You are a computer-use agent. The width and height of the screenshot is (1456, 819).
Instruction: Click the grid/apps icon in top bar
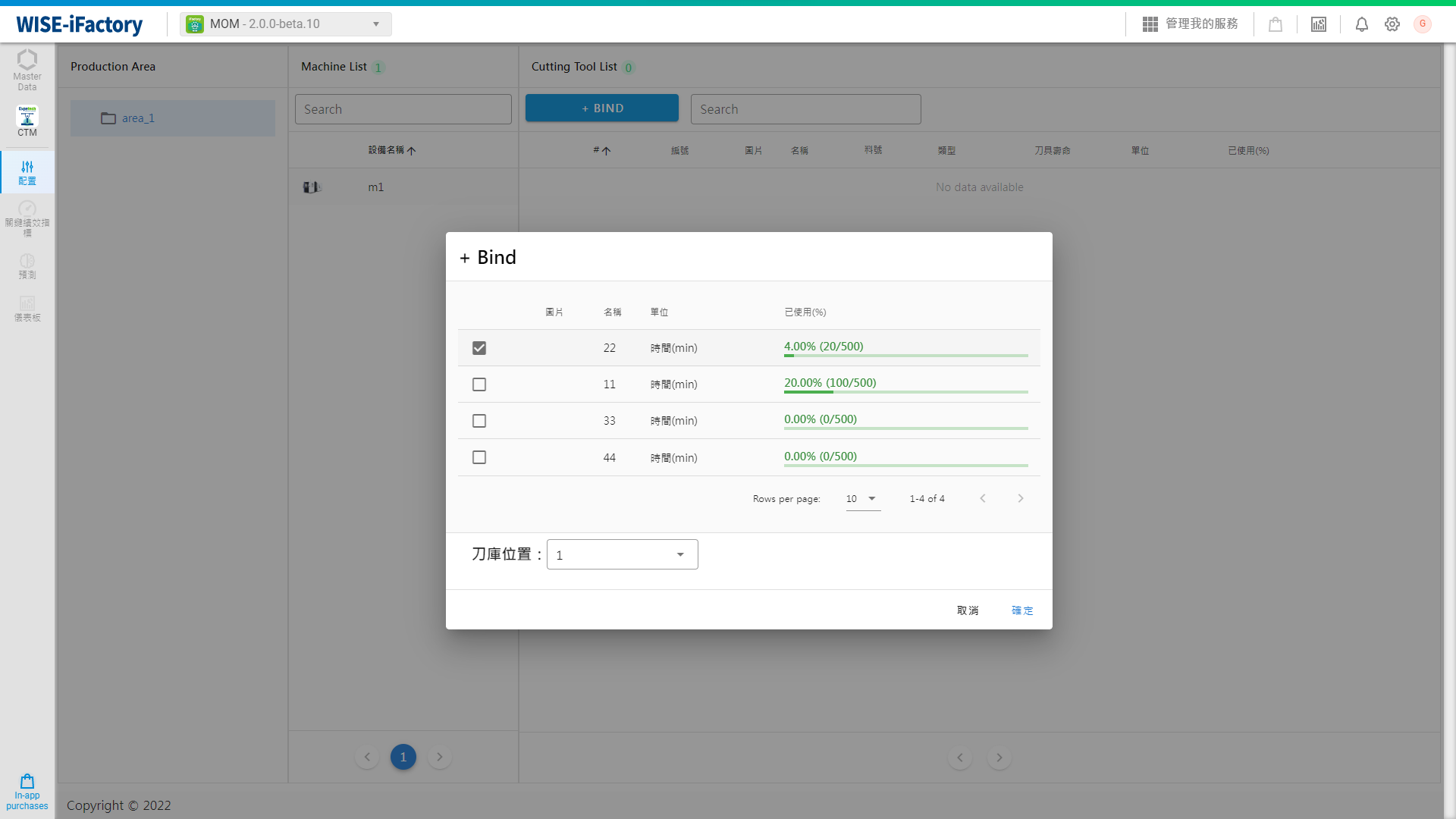point(1149,24)
